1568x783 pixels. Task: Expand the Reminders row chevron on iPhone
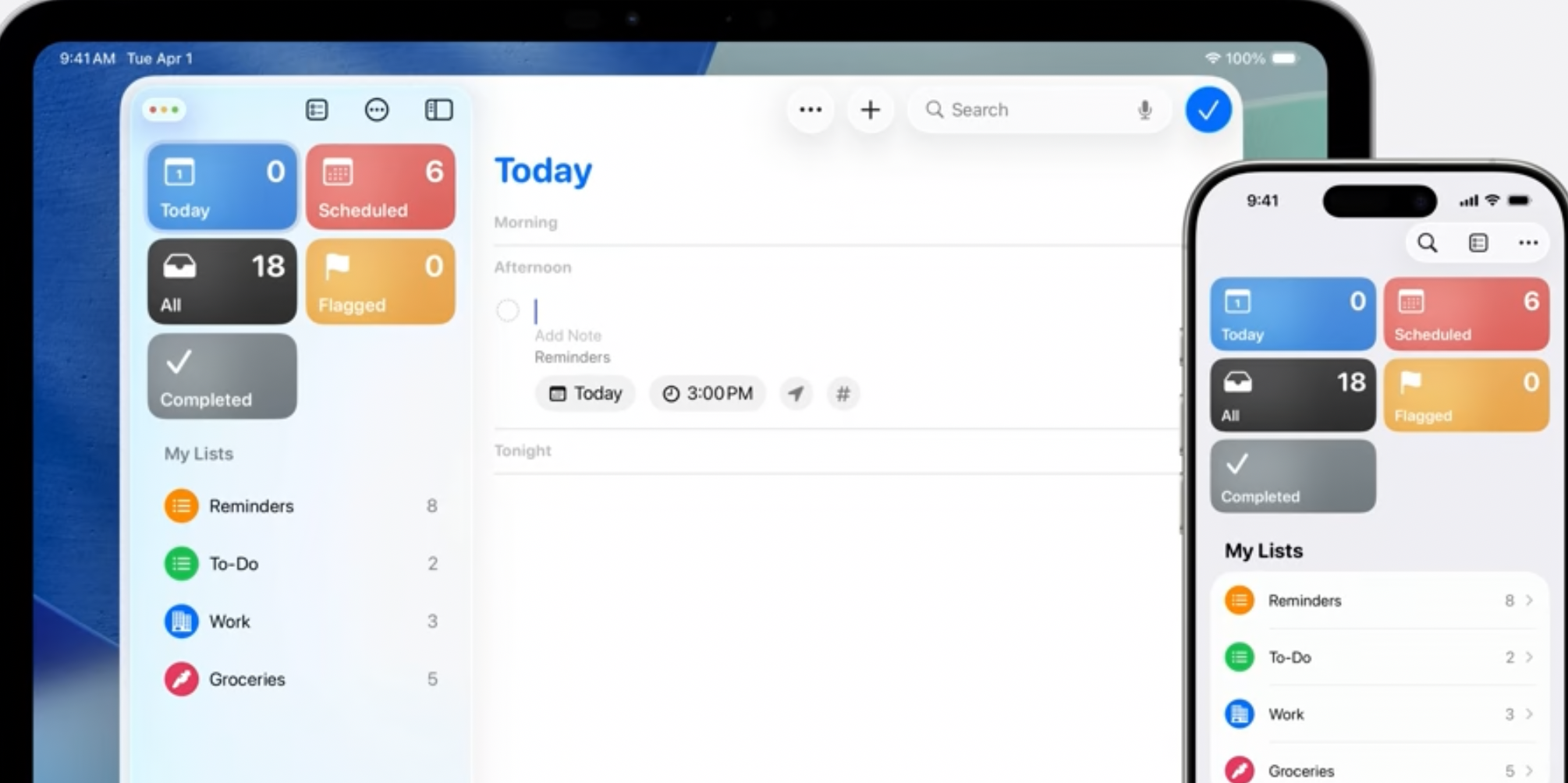[x=1529, y=601]
